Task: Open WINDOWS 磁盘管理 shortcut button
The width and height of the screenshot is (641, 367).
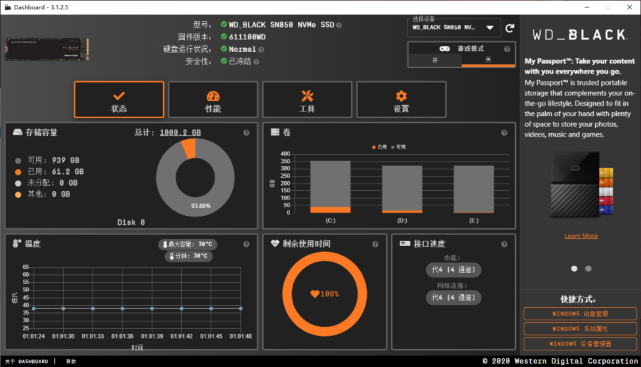Action: (580, 314)
